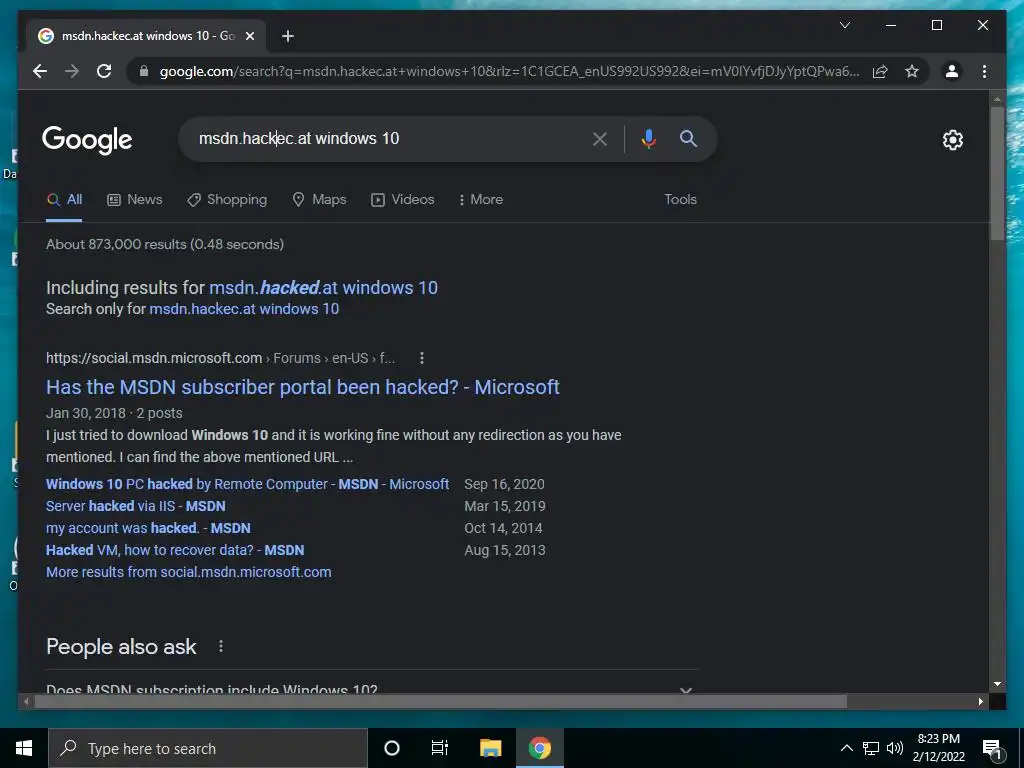This screenshot has width=1024, height=768.
Task: Open 'Windows 10 PC hacked by Remote Computer' link
Action: coord(248,485)
